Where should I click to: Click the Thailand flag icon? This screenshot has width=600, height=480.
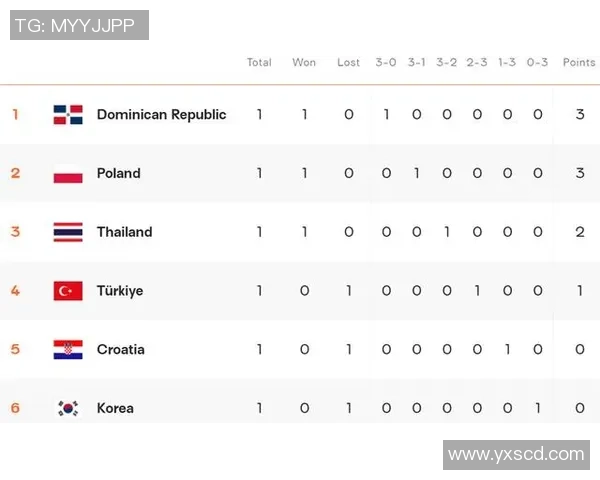coord(68,232)
